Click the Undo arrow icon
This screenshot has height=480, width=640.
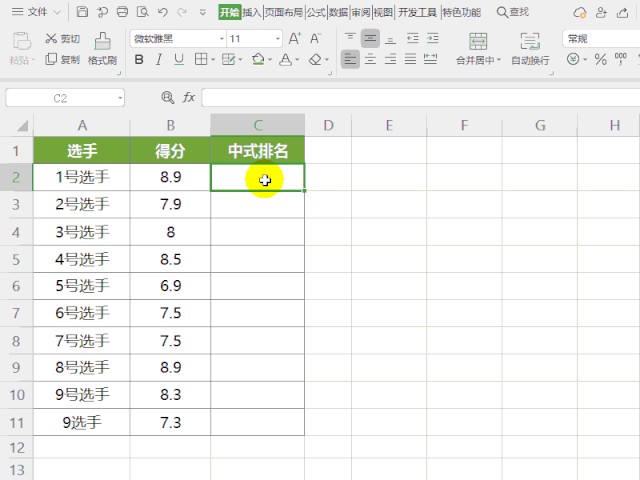coord(162,13)
